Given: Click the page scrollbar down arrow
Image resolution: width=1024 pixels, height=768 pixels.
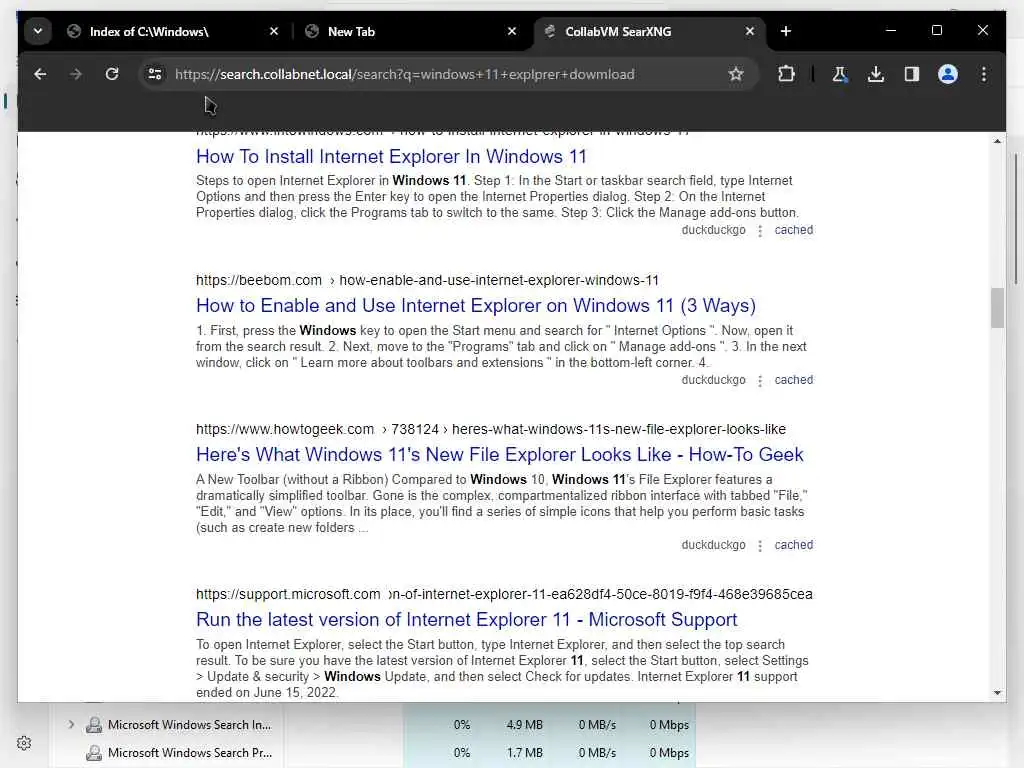Looking at the screenshot, I should pos(997,693).
